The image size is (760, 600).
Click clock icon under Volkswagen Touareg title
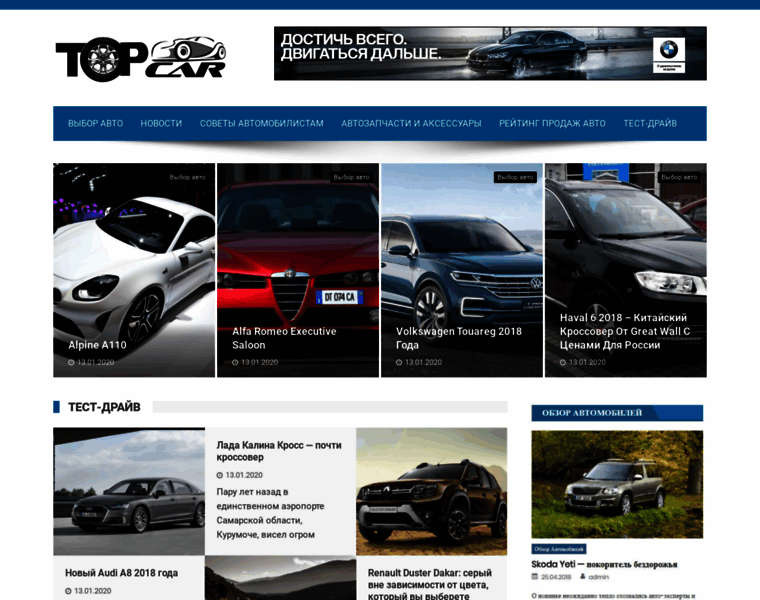pos(399,363)
